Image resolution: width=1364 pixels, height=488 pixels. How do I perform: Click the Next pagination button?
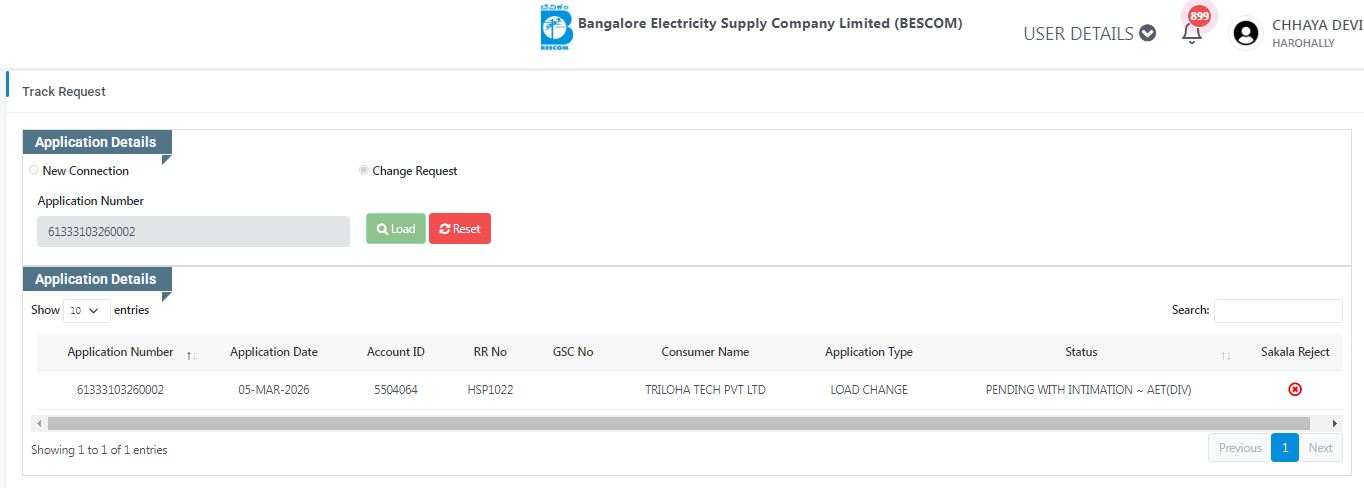click(1320, 448)
